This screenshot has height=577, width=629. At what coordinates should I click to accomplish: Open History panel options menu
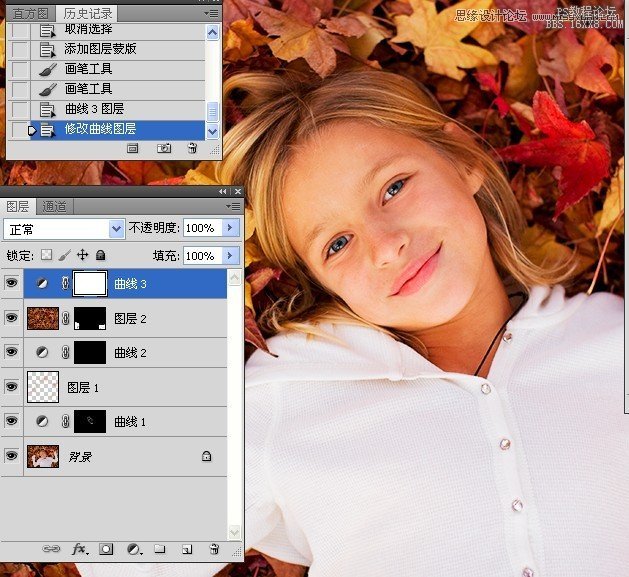click(211, 14)
